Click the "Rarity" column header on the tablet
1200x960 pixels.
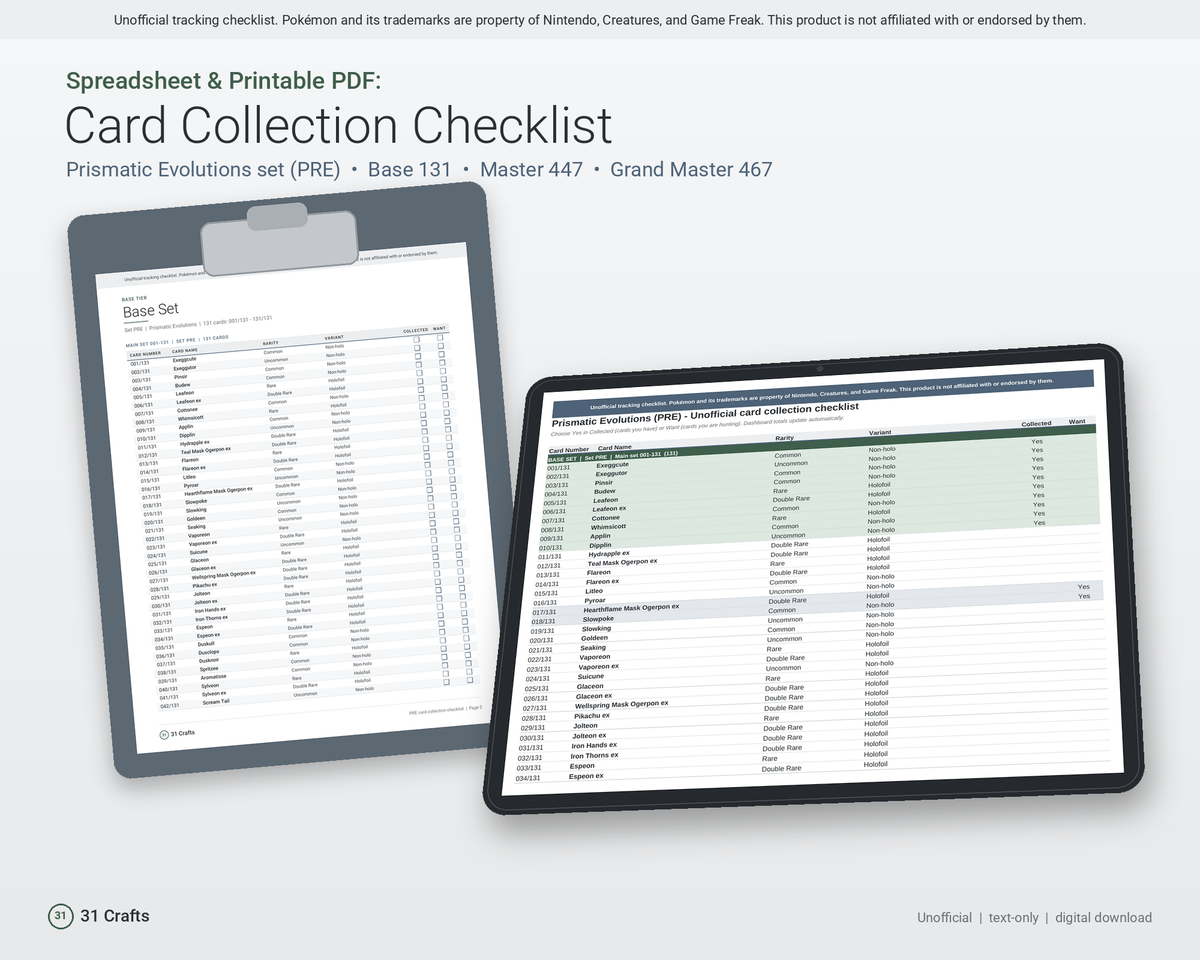coord(785,438)
